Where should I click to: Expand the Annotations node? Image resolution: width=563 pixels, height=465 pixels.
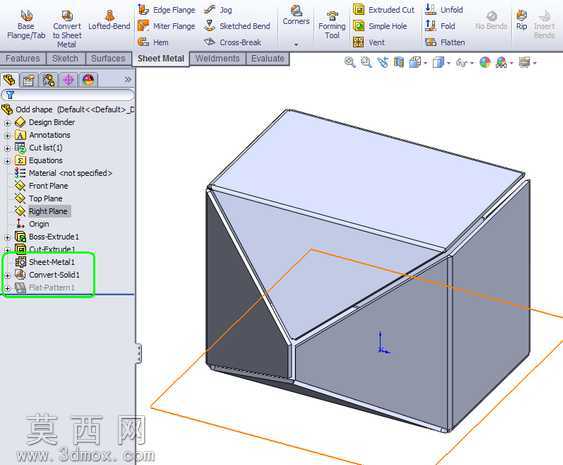click(x=7, y=136)
